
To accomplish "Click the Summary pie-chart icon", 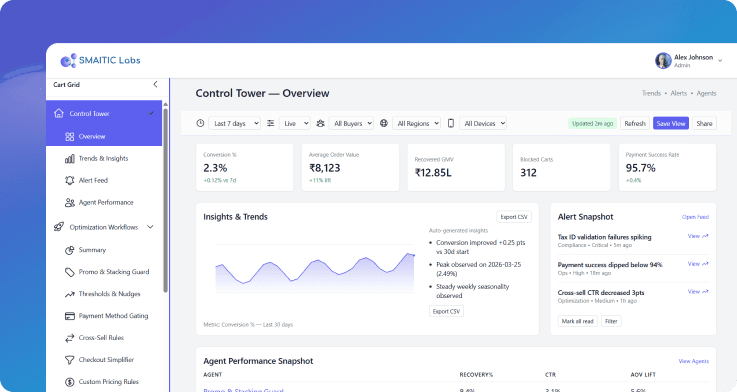I will [70, 250].
